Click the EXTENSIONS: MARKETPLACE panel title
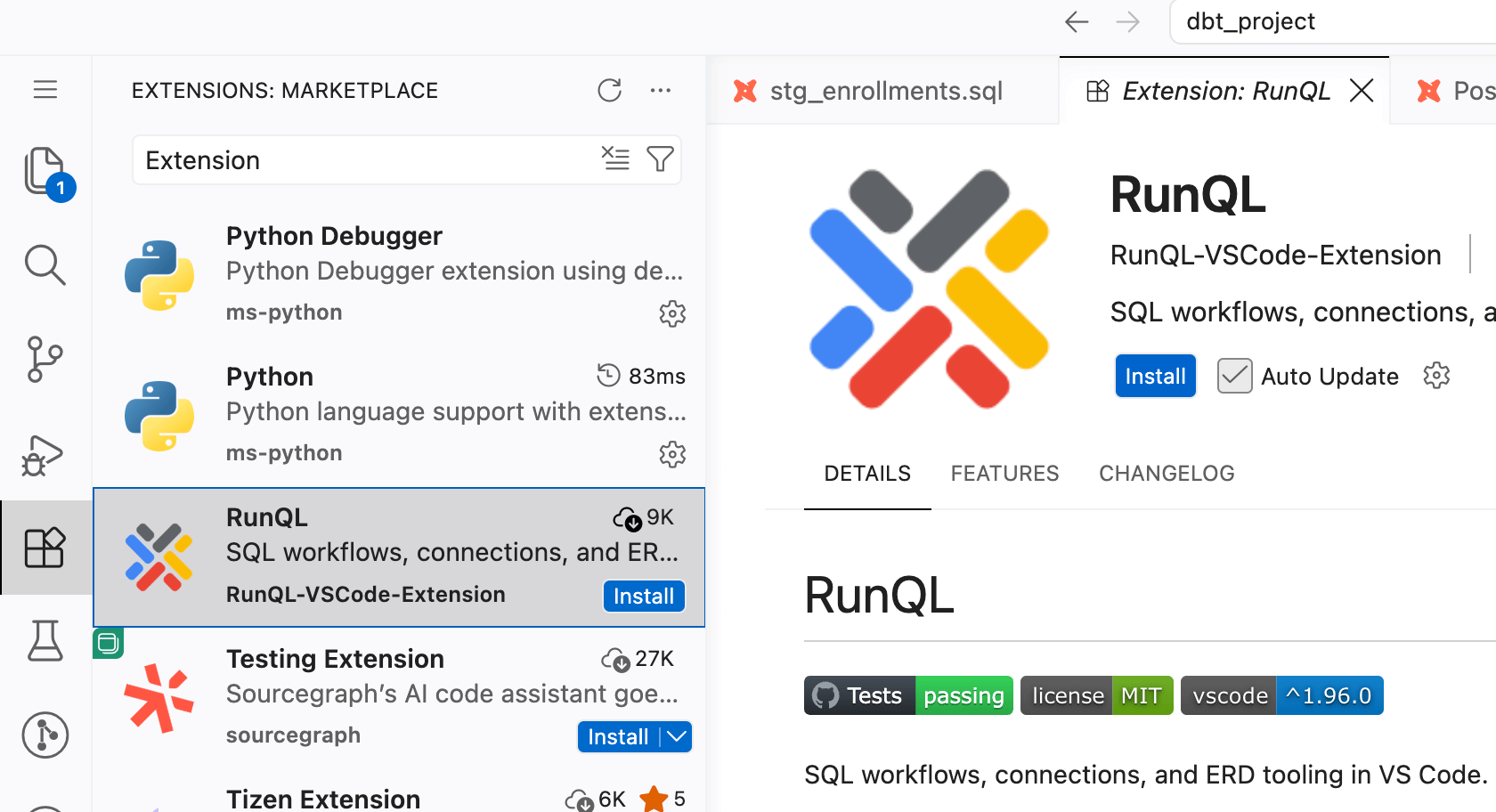 click(285, 90)
